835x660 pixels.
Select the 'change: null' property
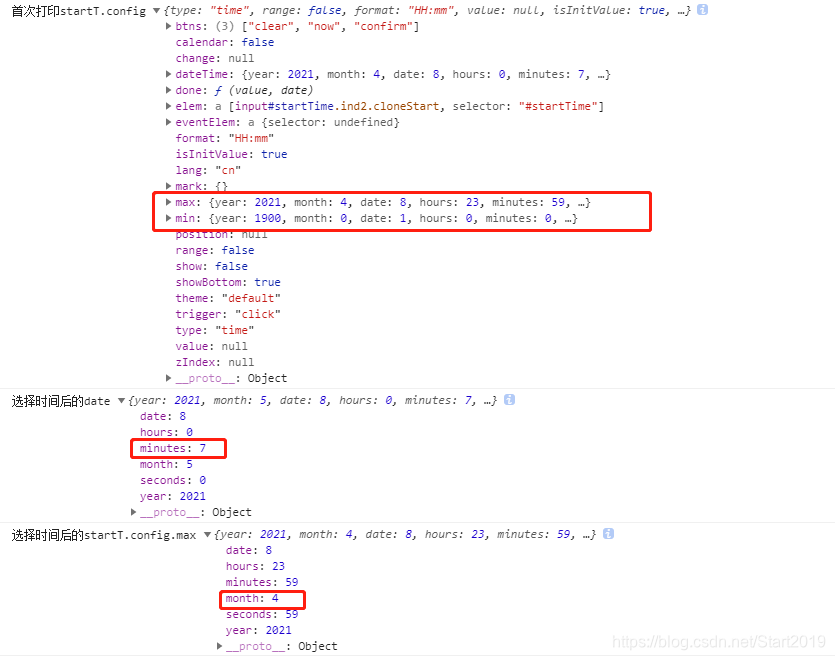tap(215, 58)
